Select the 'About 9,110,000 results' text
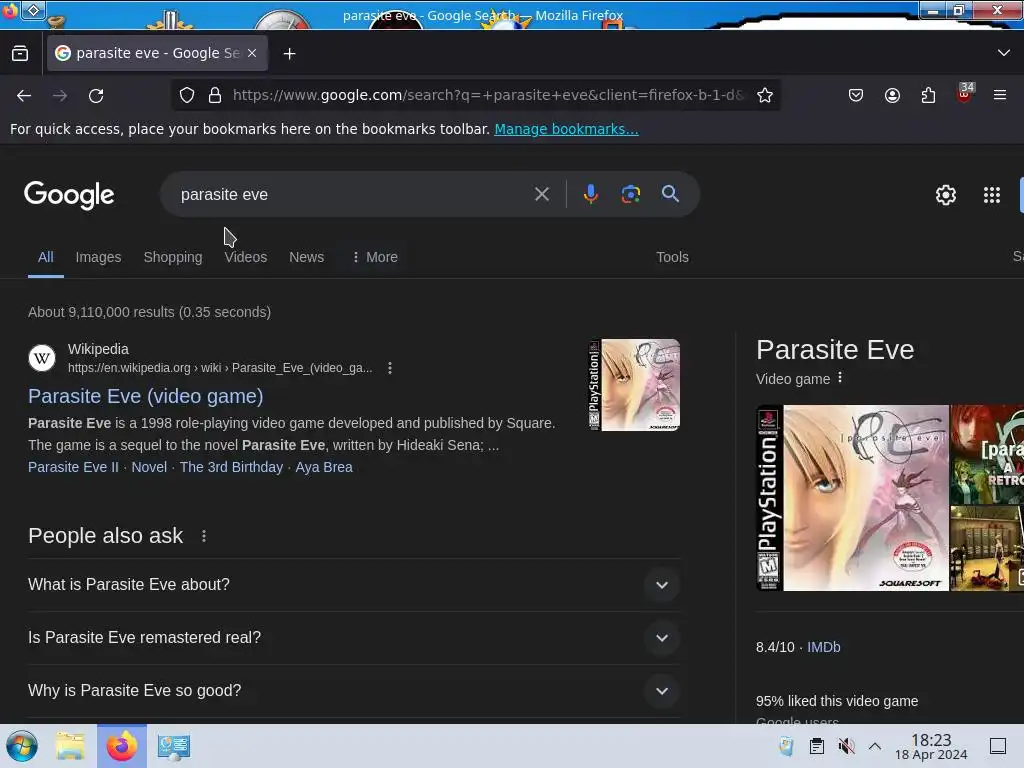Viewport: 1024px width, 768px height. click(101, 312)
